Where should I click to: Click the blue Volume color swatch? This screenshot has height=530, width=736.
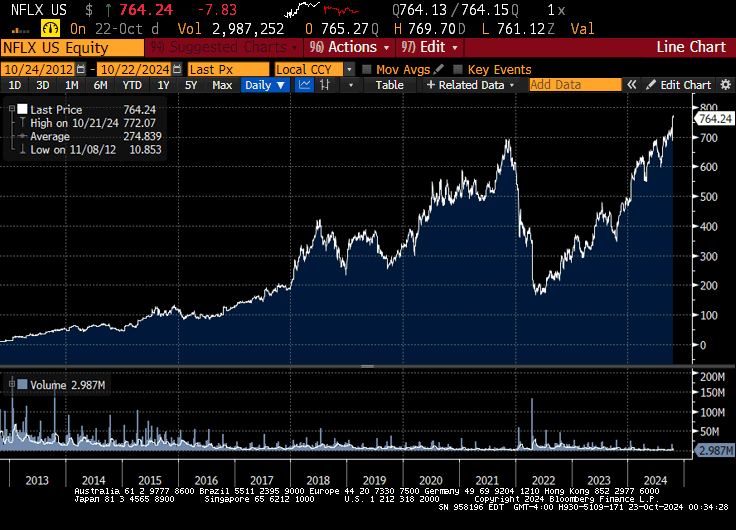[23, 384]
